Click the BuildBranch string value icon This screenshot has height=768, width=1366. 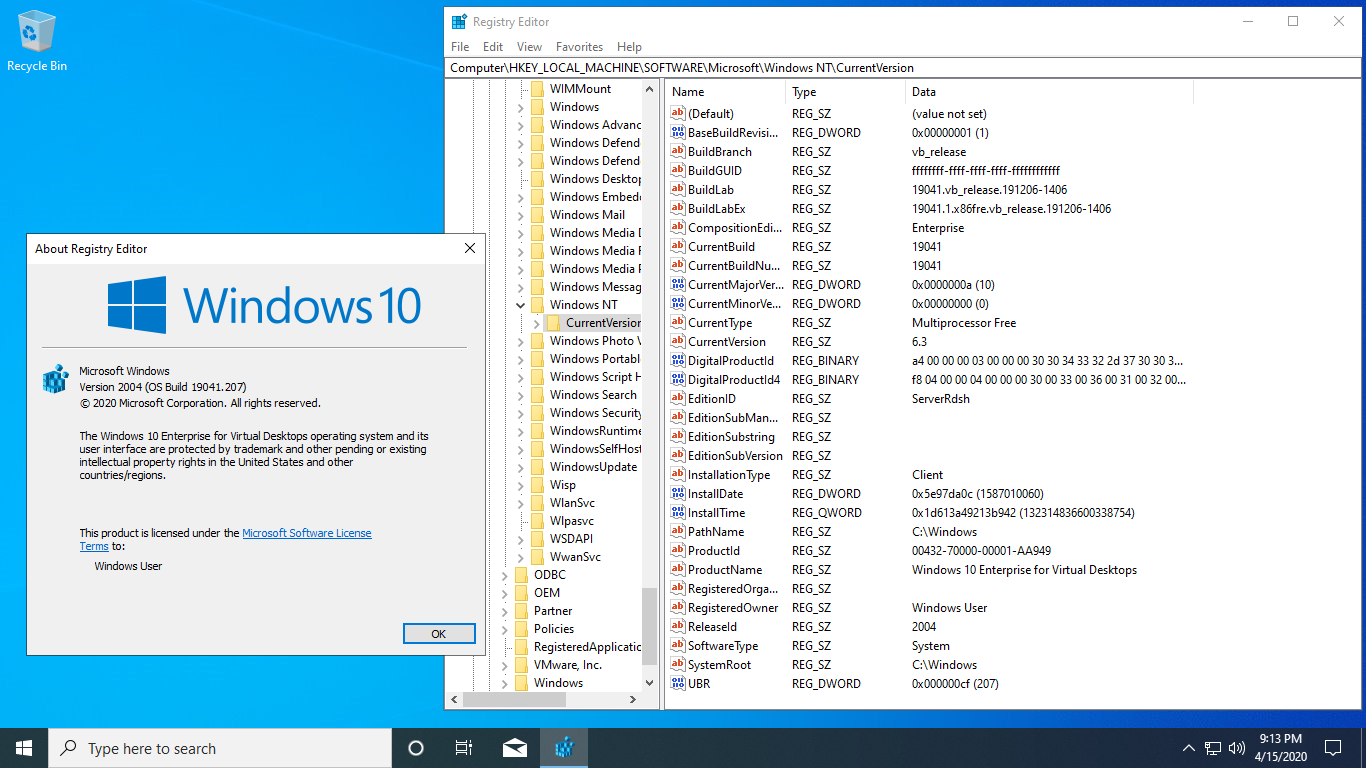click(x=678, y=152)
